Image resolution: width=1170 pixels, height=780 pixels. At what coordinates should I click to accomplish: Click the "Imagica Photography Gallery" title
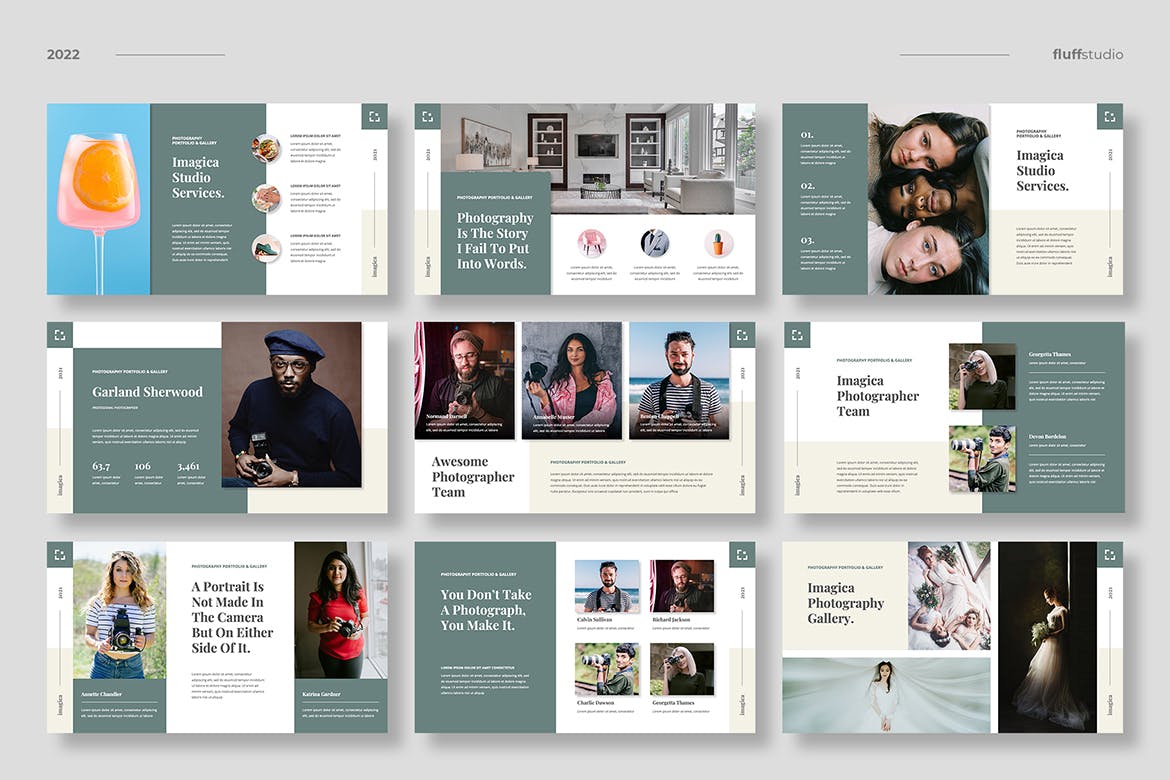pyautogui.click(x=846, y=603)
